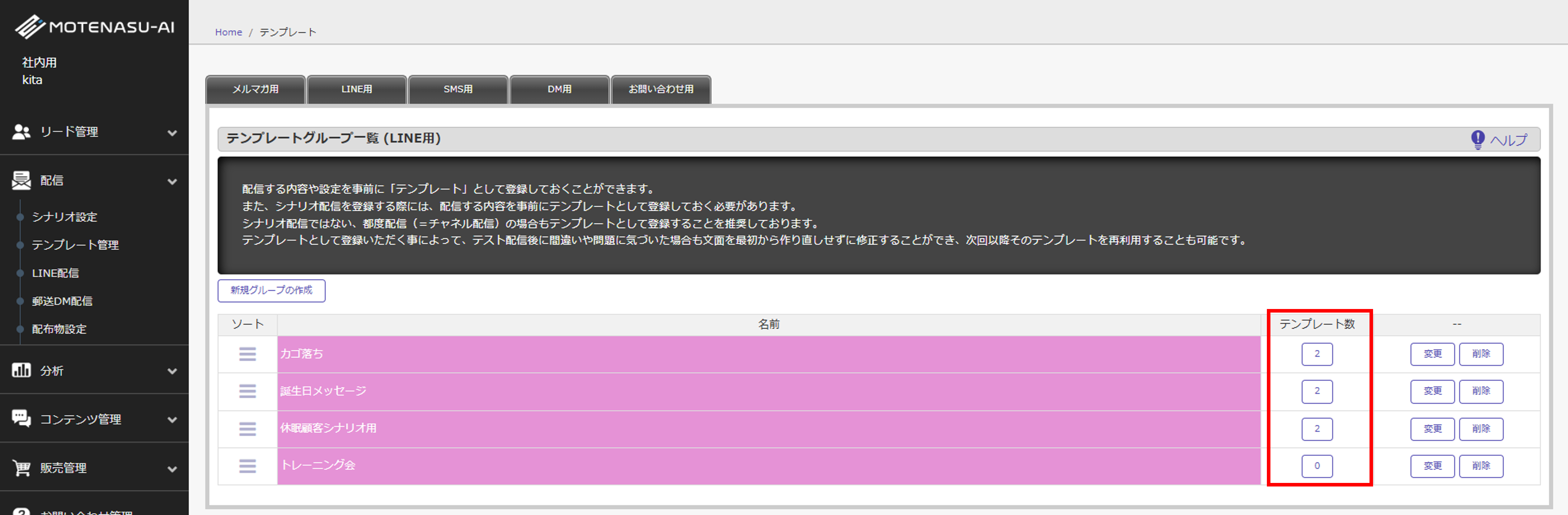Viewport: 1568px width, 515px height.
Task: Open シナリオ設定 in the sidebar
Action: tap(65, 217)
